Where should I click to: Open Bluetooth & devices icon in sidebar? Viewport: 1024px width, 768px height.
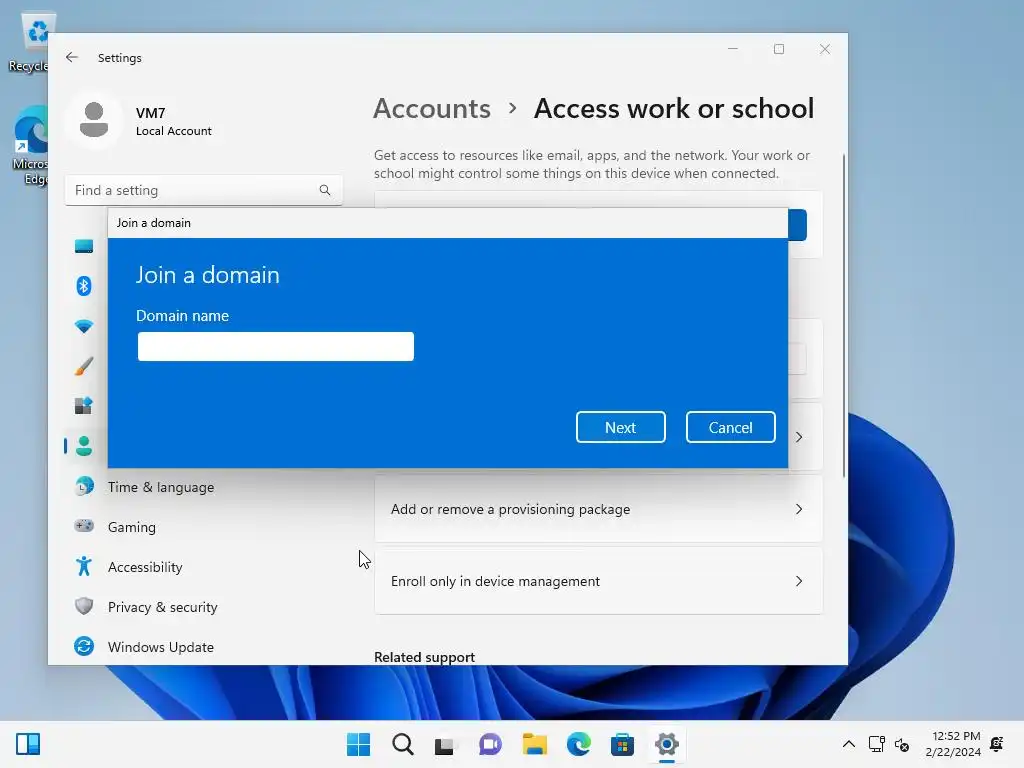pyautogui.click(x=84, y=286)
